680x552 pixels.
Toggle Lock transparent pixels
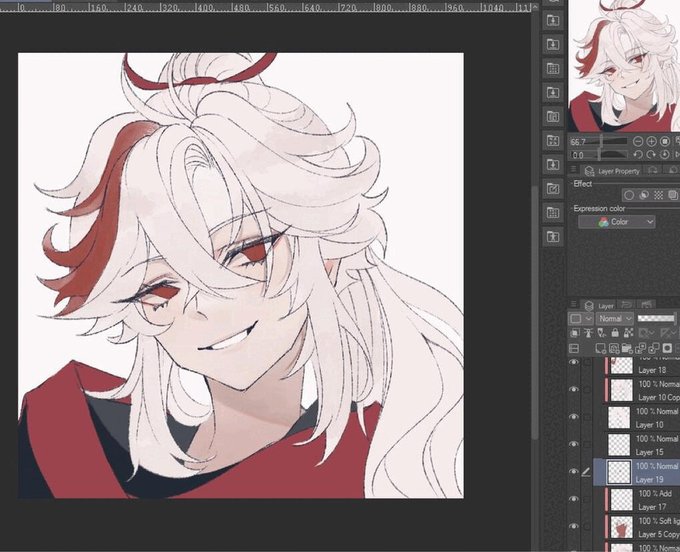[628, 333]
